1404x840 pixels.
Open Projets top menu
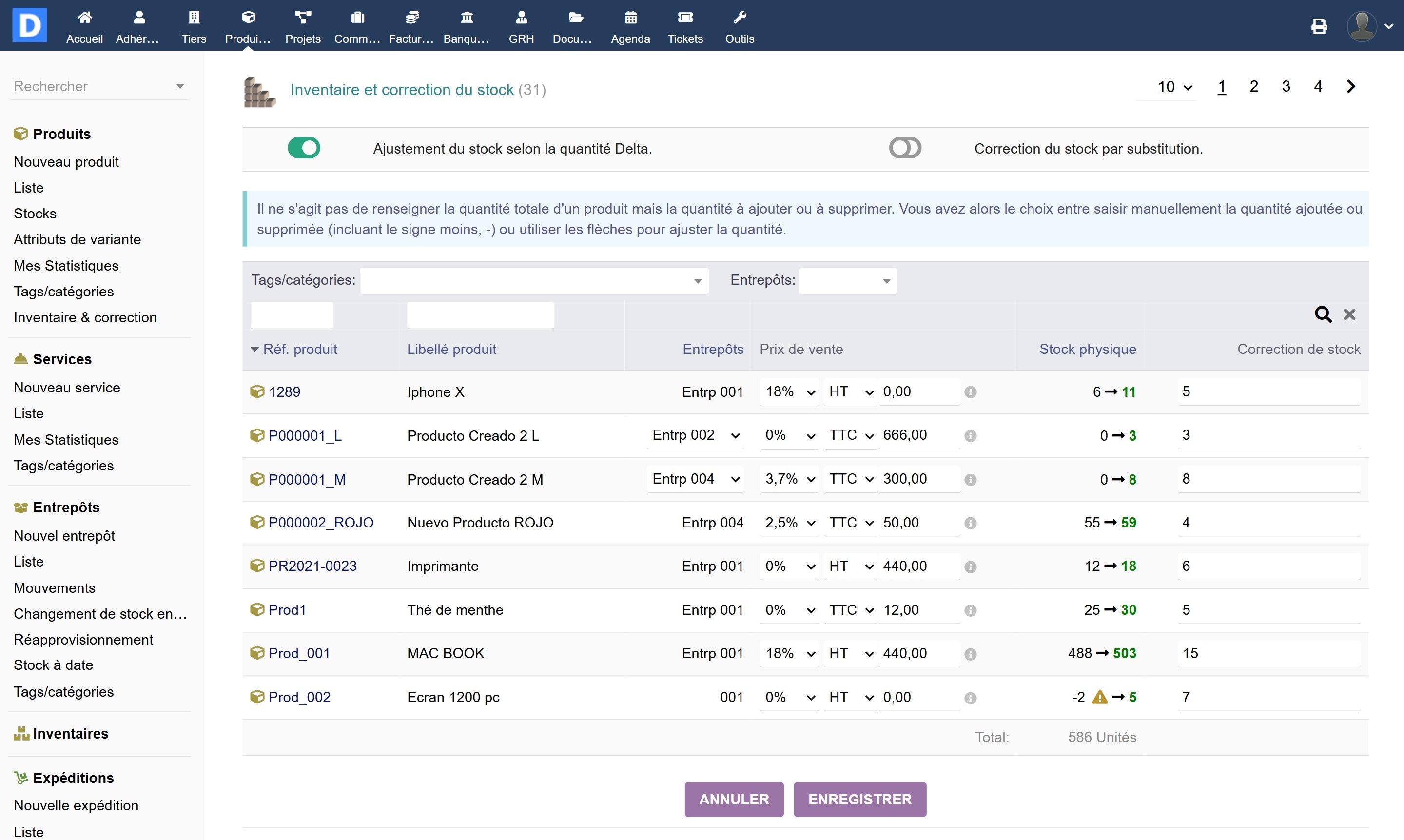pos(303,26)
